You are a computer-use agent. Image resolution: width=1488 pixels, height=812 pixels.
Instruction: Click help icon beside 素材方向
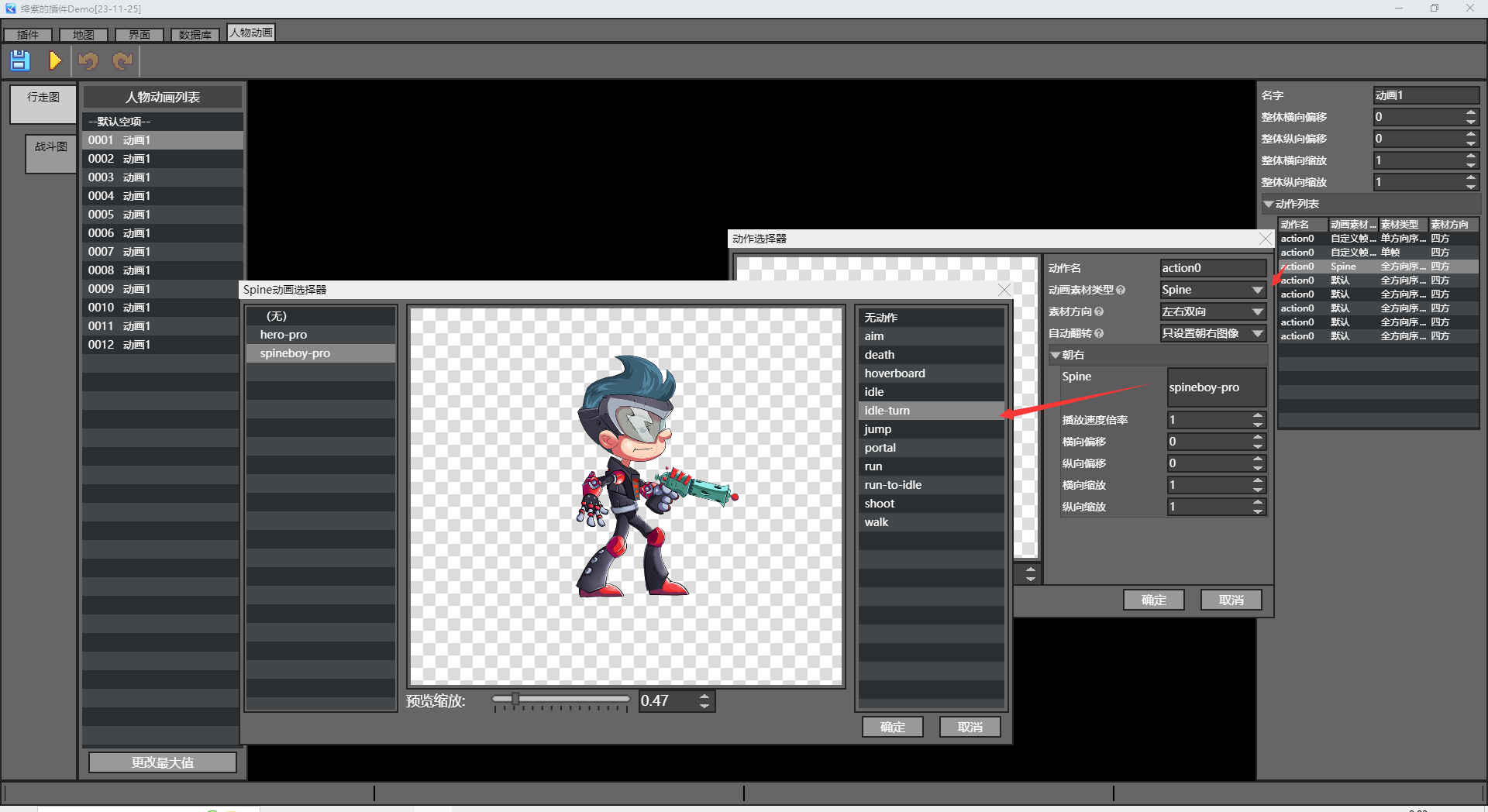point(1099,311)
